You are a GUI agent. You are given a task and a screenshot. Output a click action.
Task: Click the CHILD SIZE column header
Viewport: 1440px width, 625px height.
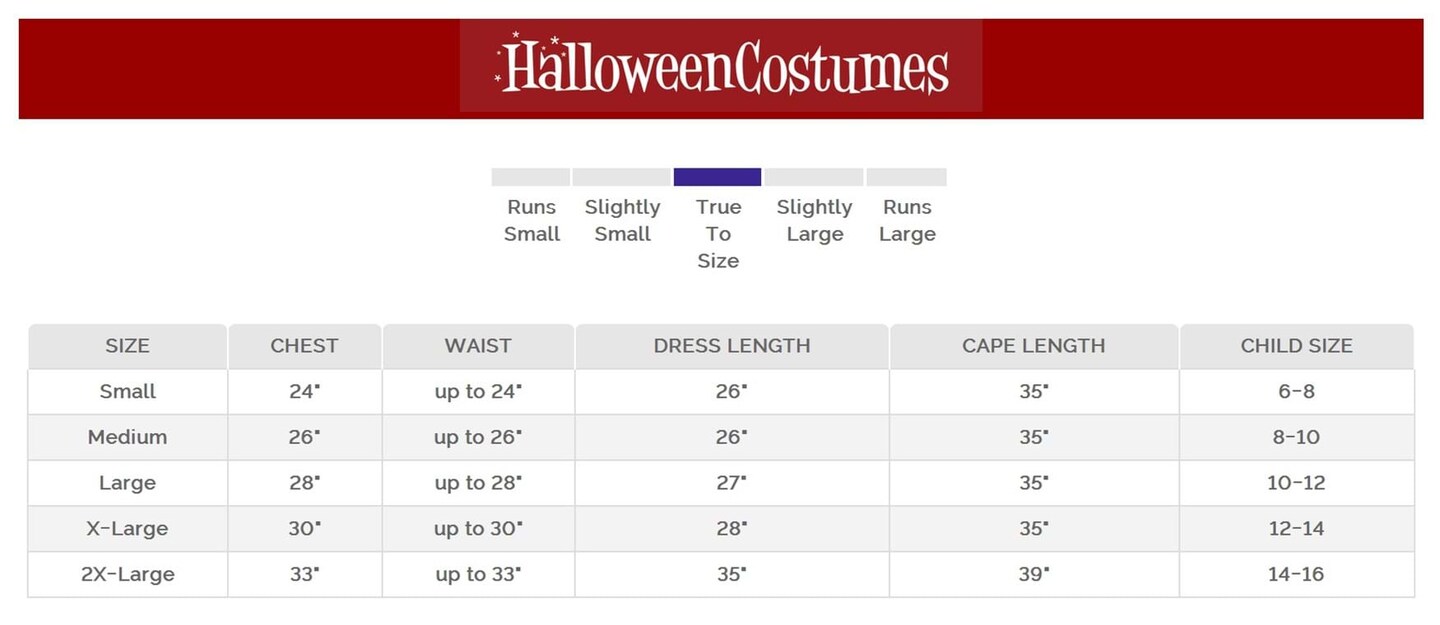pyautogui.click(x=1296, y=346)
